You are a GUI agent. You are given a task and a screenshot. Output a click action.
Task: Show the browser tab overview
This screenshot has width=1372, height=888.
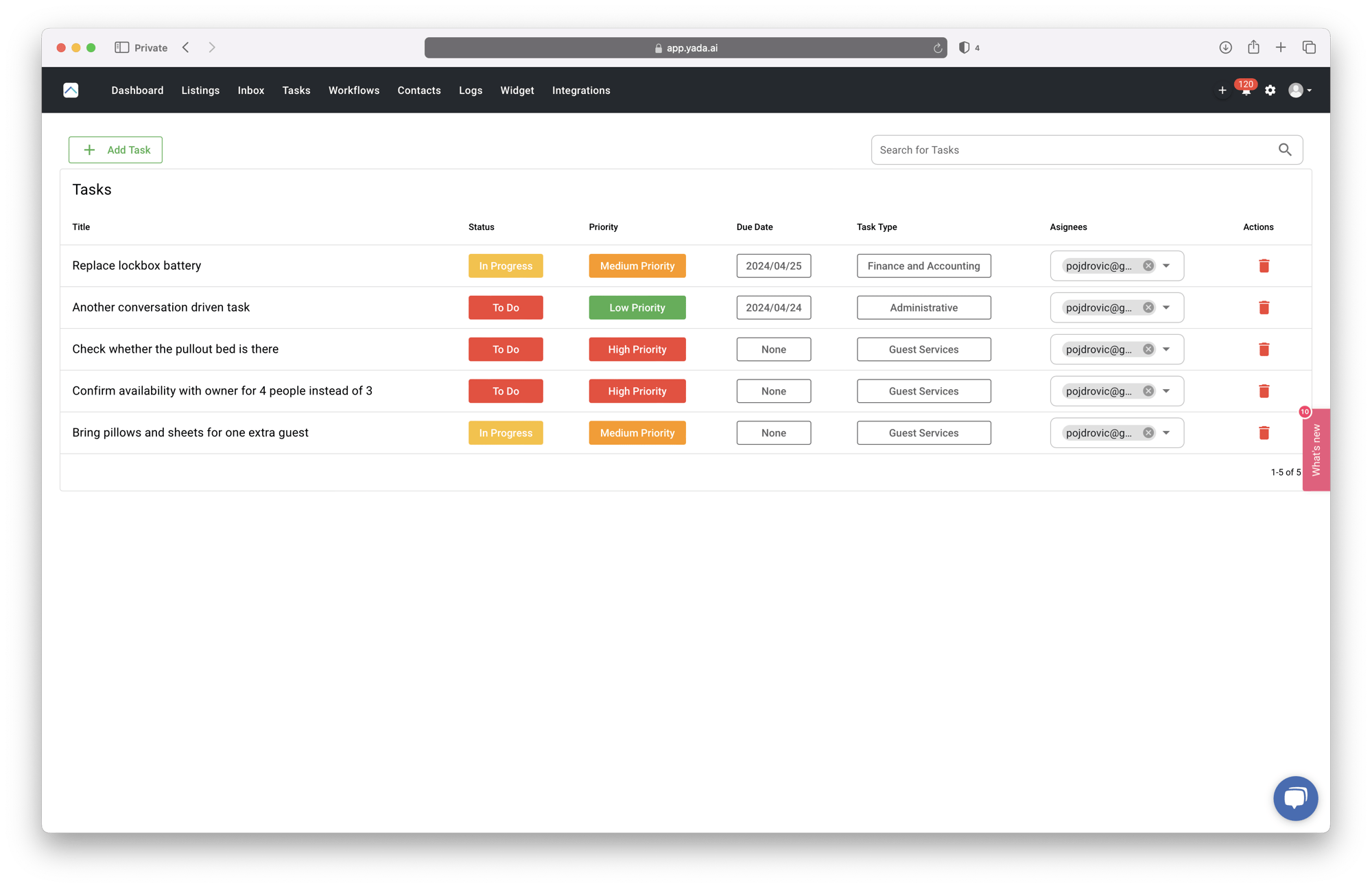coord(1309,47)
